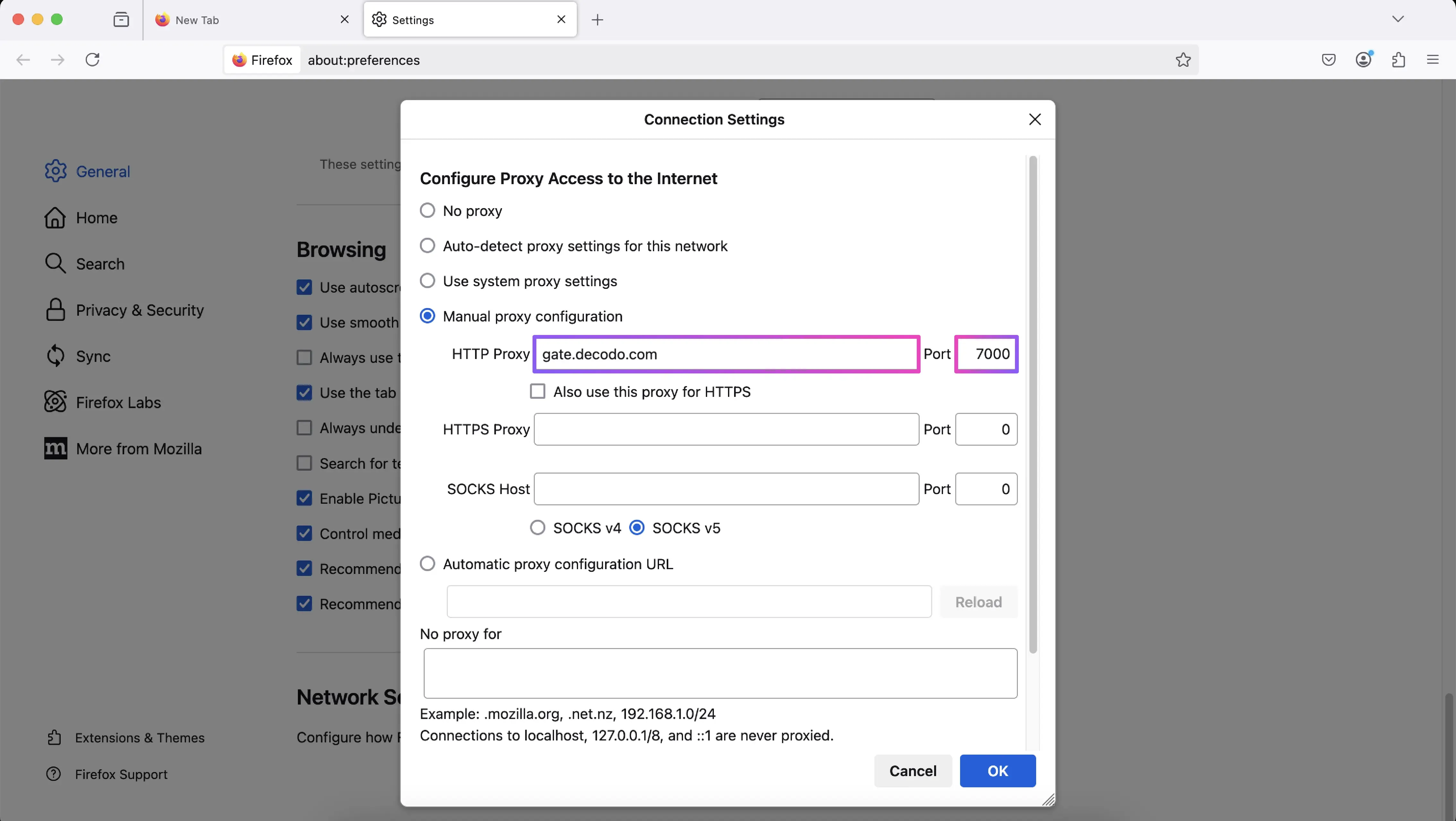
Task: Close the Connection Settings dialog
Action: (x=1034, y=119)
